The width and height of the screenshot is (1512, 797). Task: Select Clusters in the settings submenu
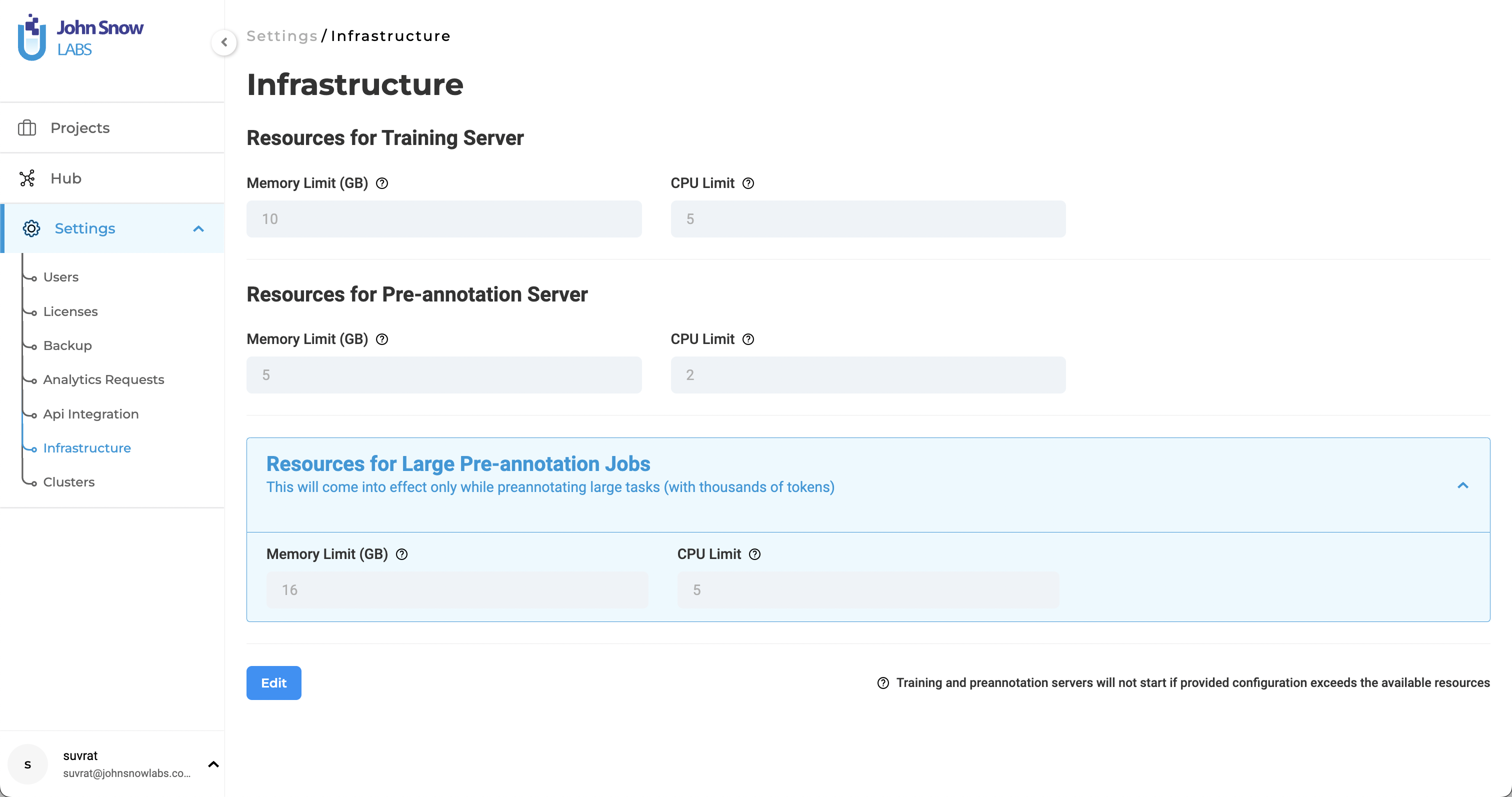68,482
